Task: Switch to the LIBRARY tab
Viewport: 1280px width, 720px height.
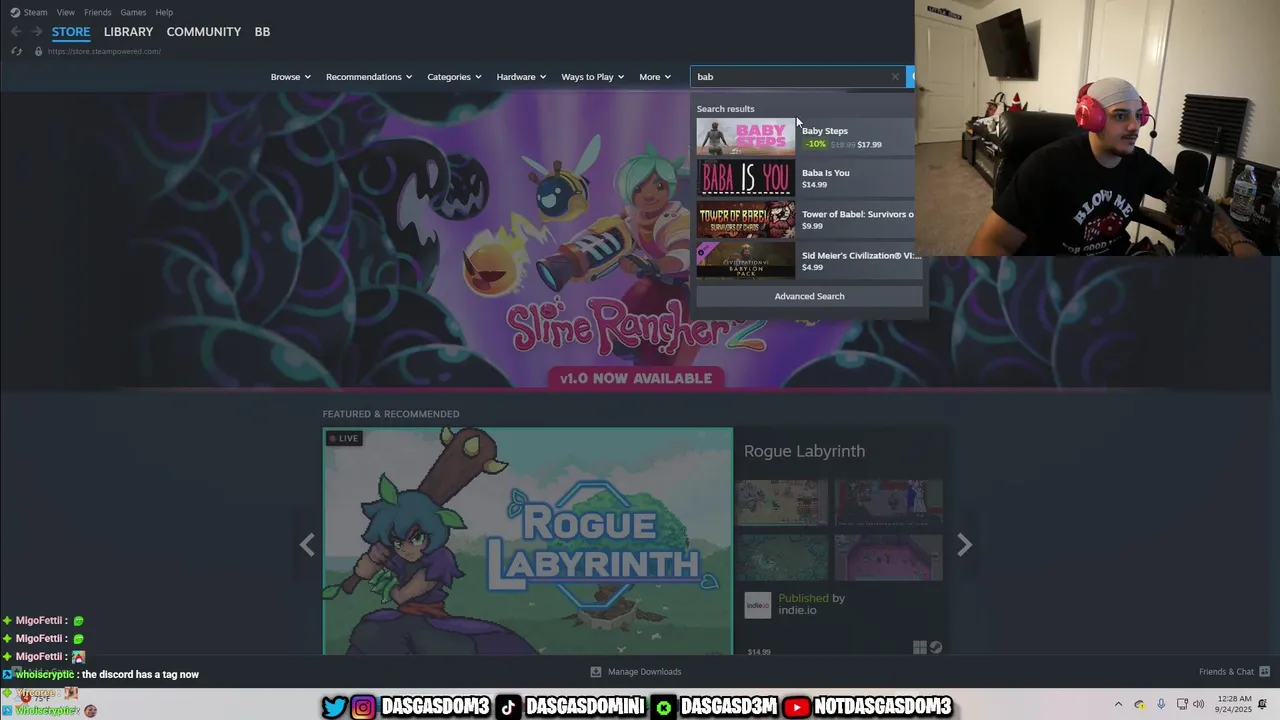Action: tap(128, 32)
